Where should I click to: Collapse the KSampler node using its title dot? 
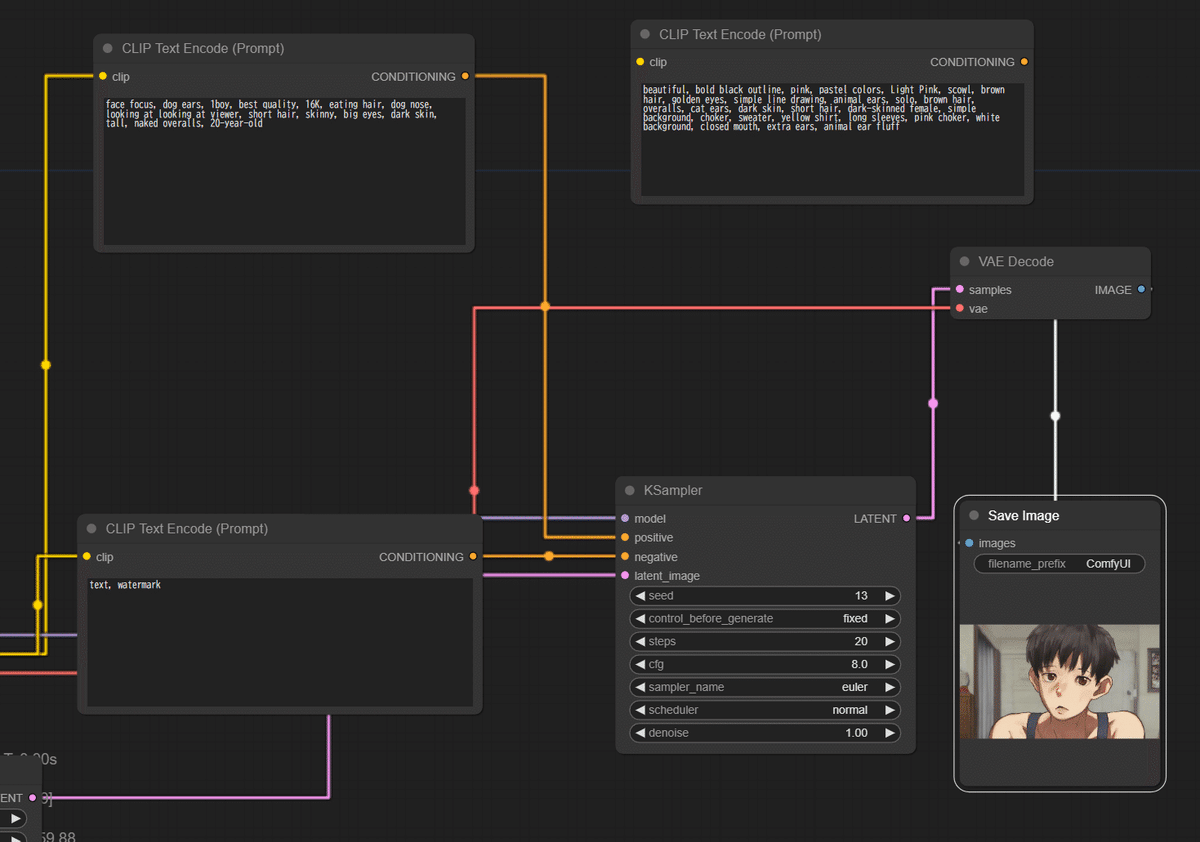pos(630,491)
